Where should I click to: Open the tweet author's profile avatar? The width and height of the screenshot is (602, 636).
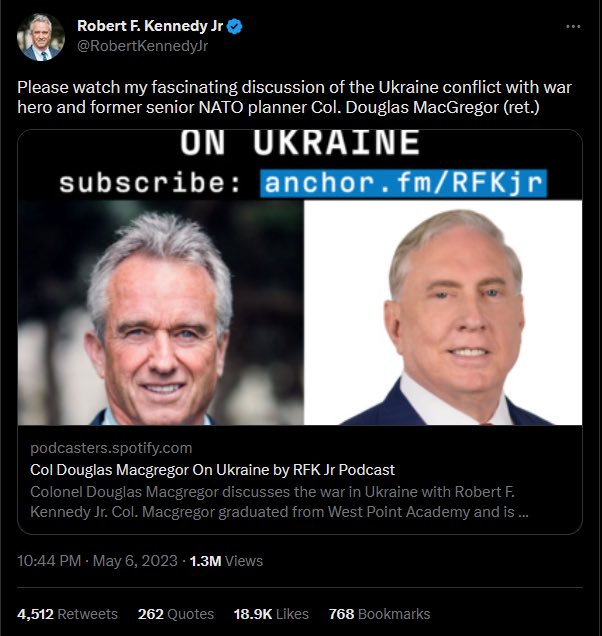click(40, 37)
